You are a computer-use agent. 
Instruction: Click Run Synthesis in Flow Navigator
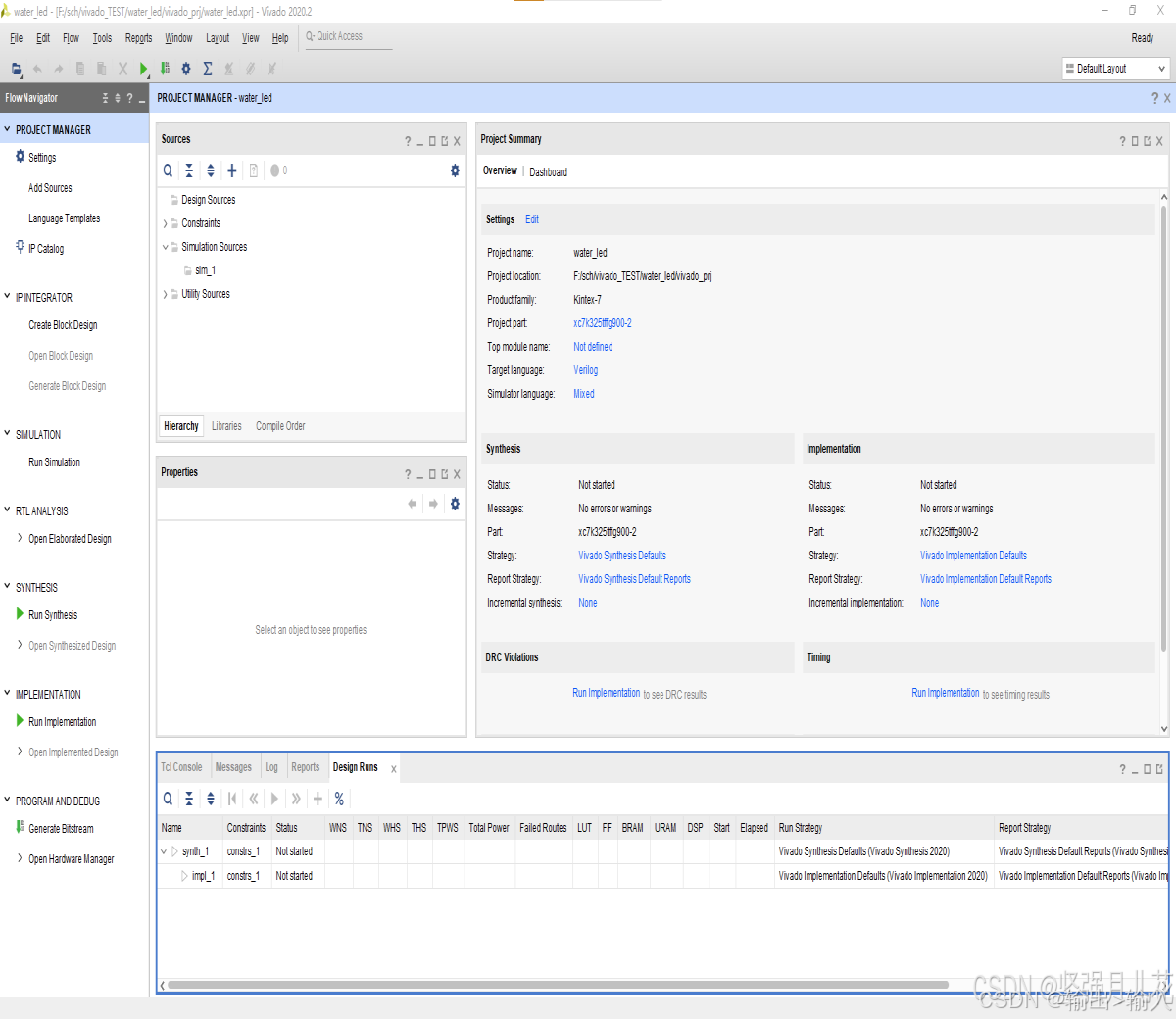(x=53, y=615)
